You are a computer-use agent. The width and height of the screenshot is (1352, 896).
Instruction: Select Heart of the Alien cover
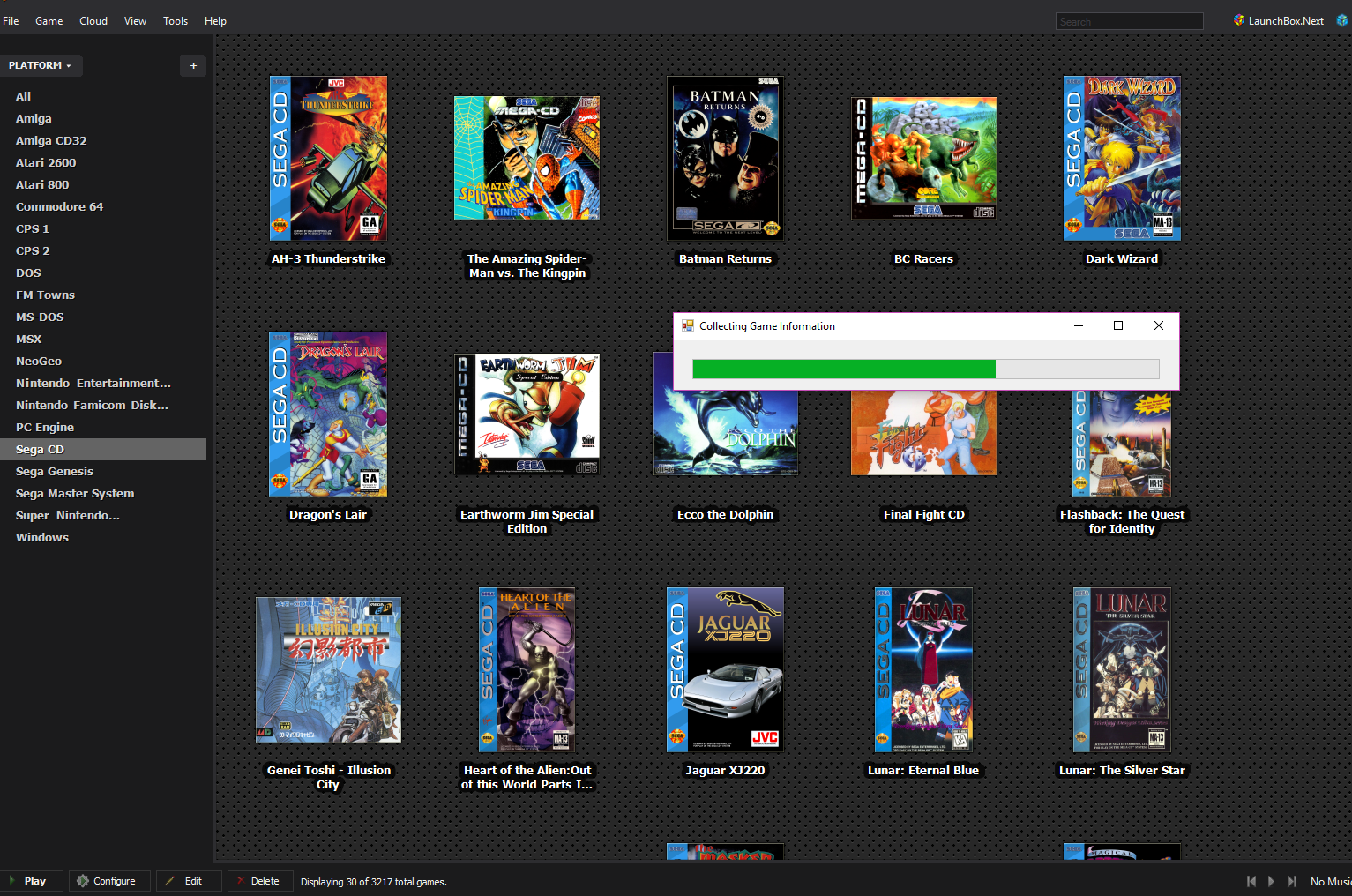pos(527,669)
